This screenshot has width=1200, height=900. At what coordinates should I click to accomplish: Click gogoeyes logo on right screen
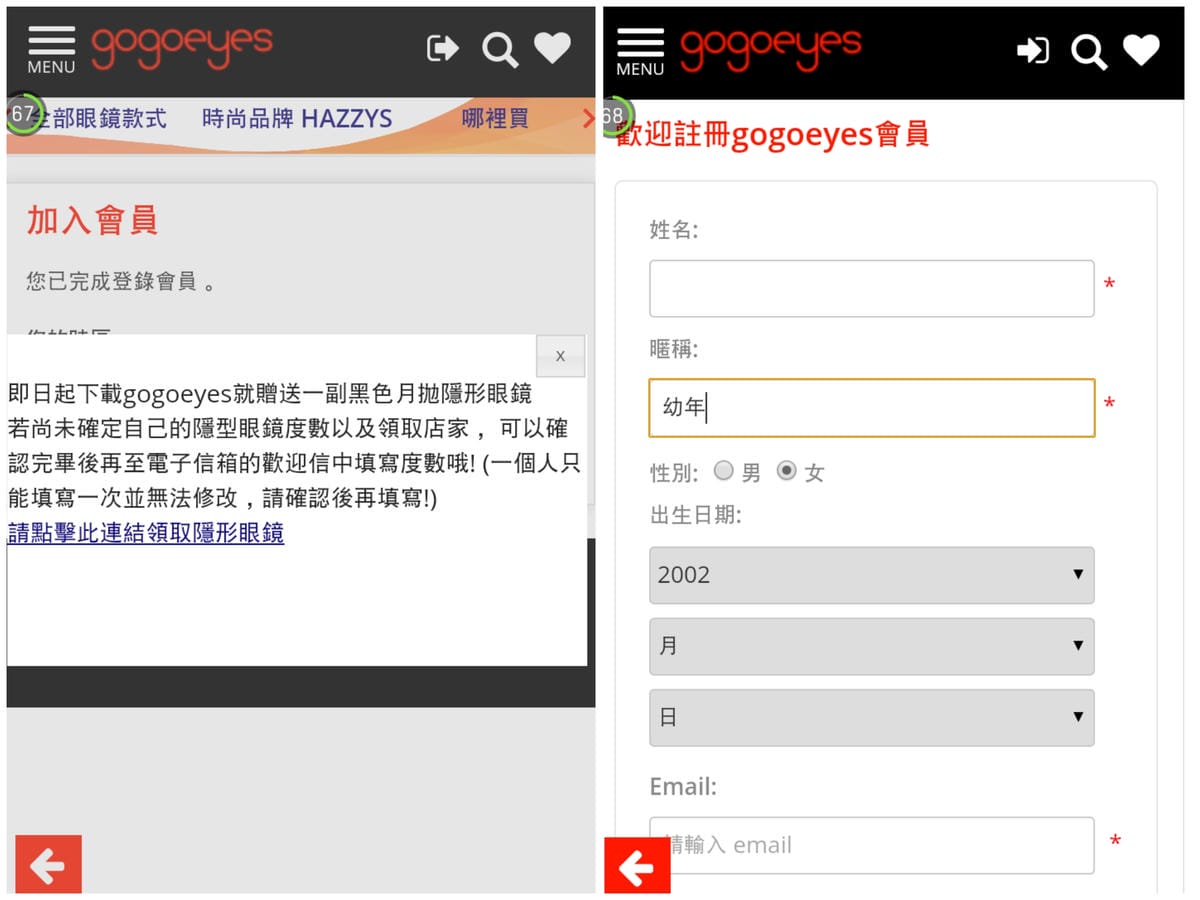771,49
